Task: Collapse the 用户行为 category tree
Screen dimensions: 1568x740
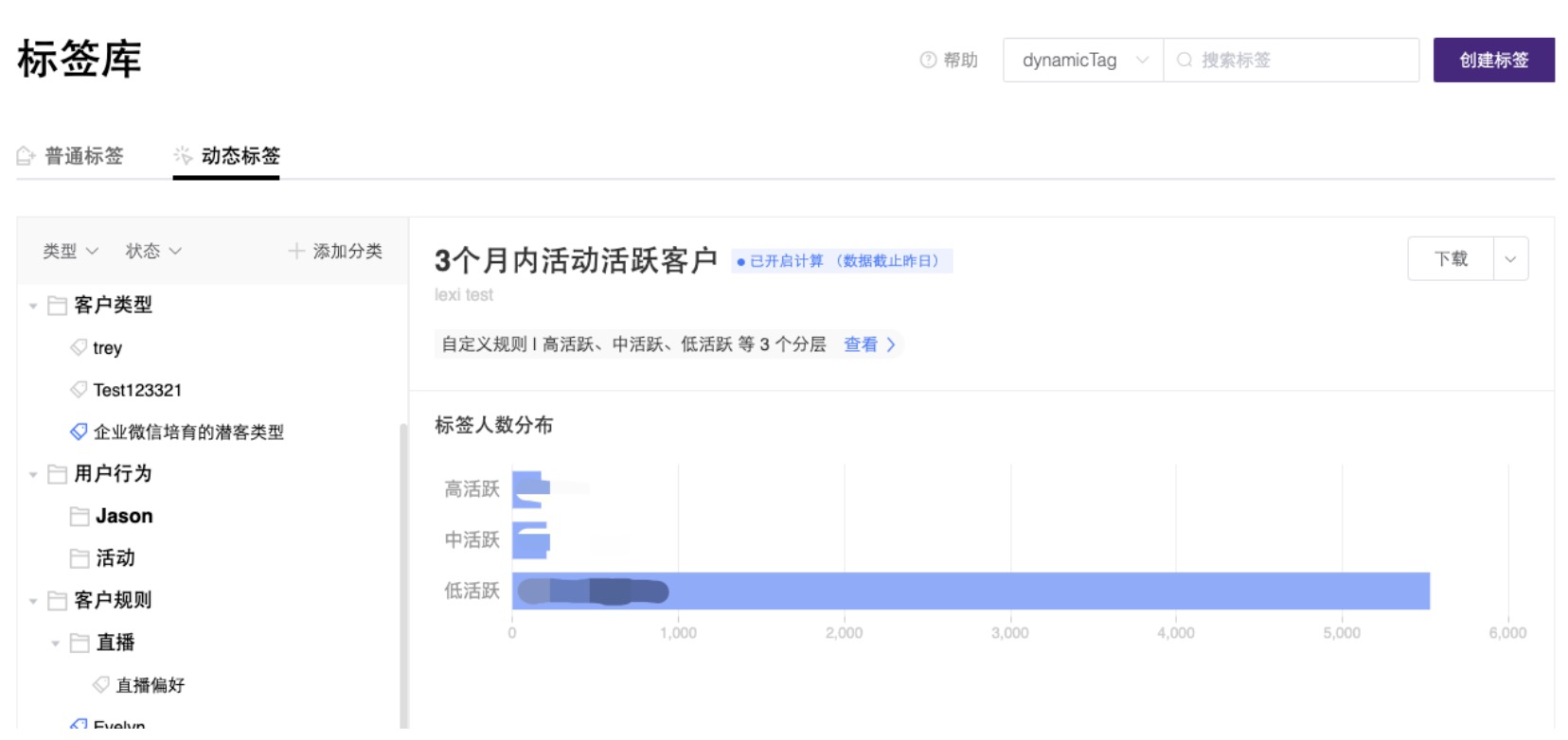Action: click(33, 474)
